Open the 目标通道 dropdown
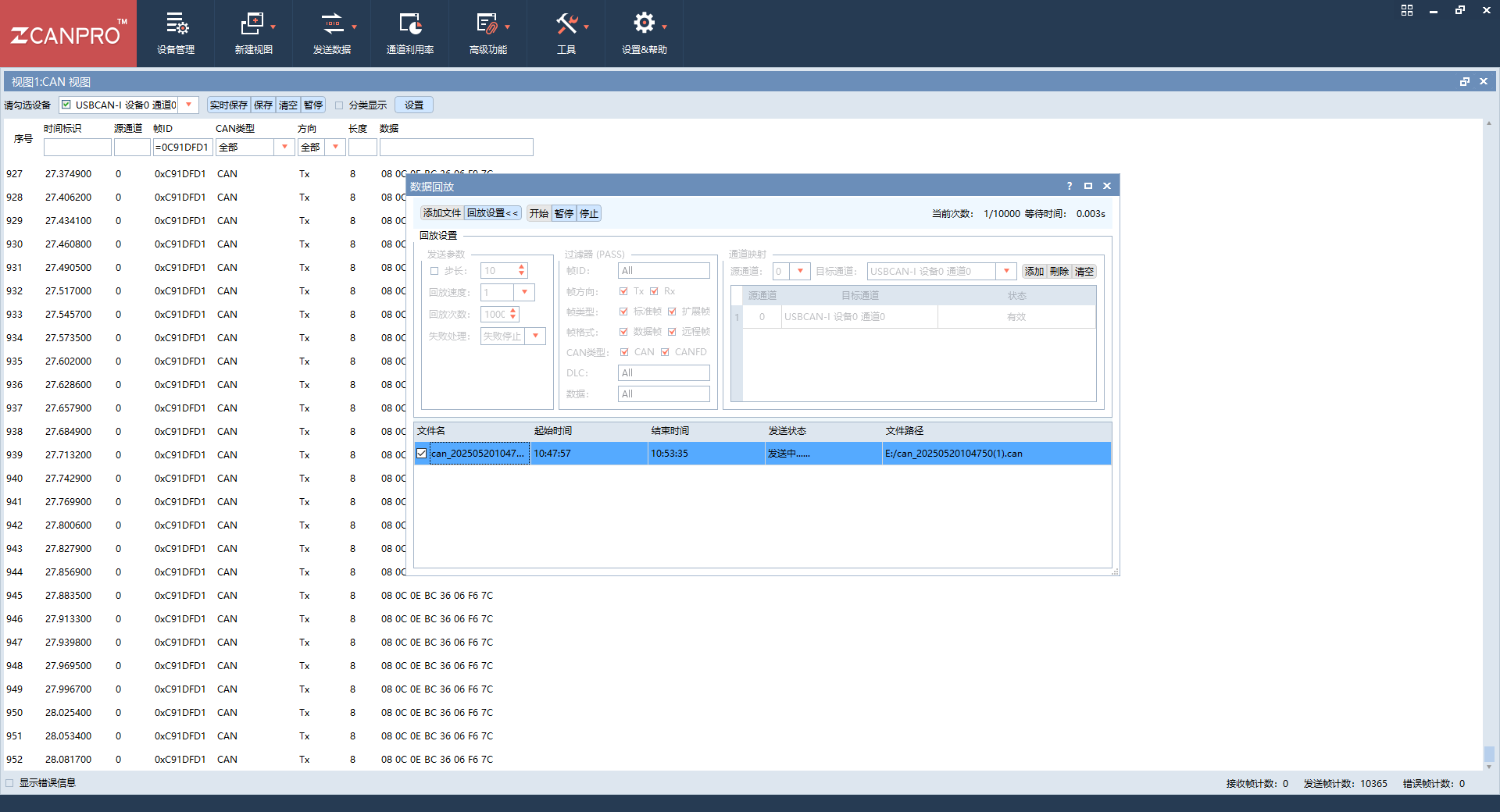 [1006, 271]
